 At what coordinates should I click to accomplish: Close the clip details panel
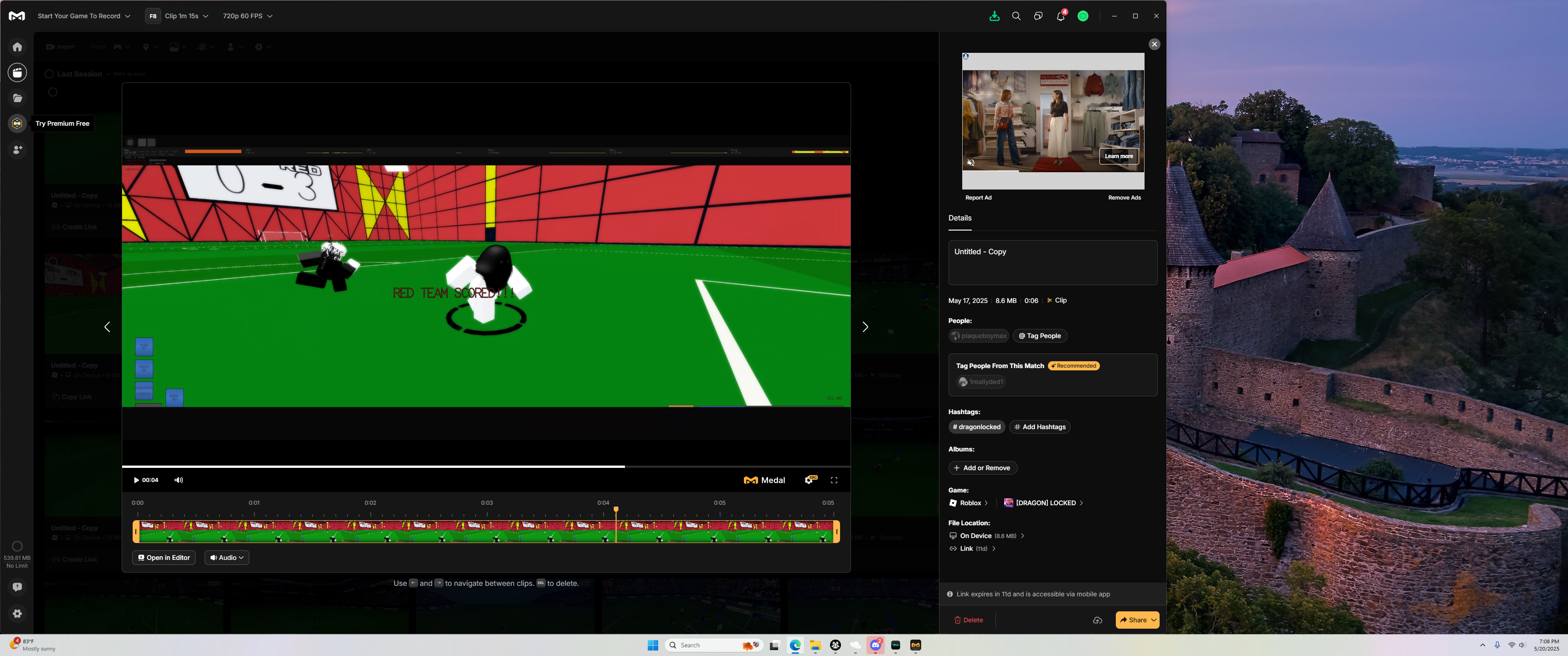click(1154, 45)
